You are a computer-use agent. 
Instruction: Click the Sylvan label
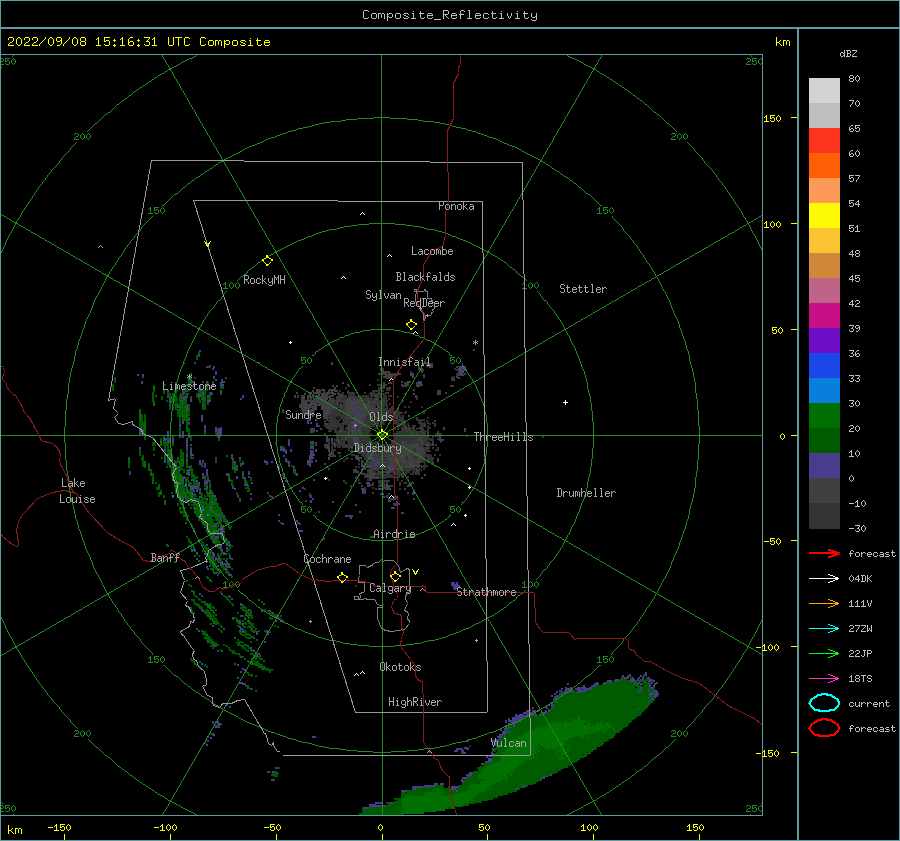click(383, 295)
